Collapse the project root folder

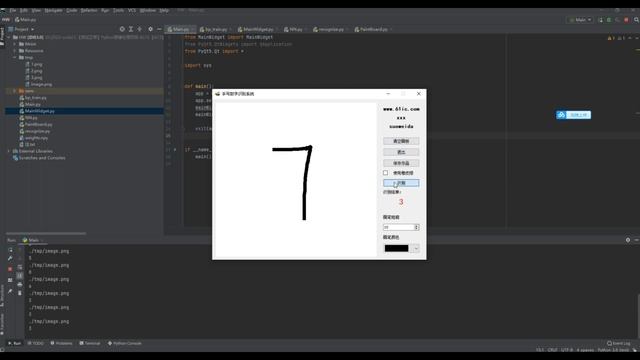[9, 37]
